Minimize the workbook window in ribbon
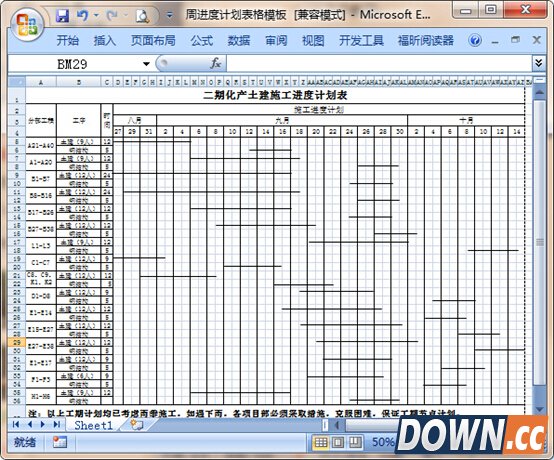 pos(495,41)
